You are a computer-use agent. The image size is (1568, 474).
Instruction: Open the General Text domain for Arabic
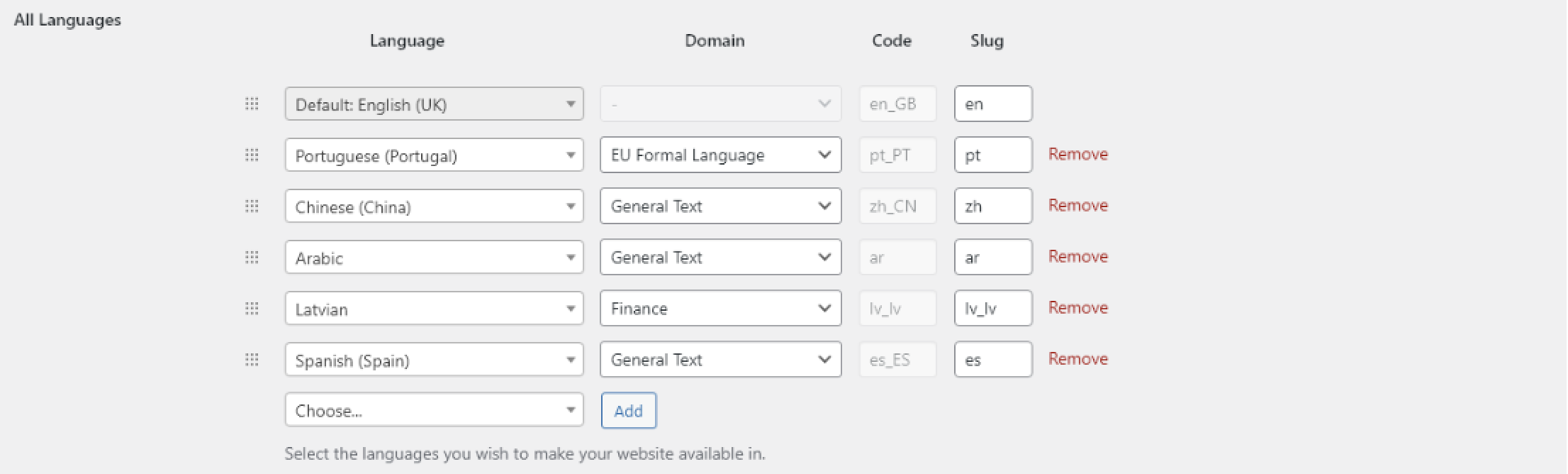[721, 257]
